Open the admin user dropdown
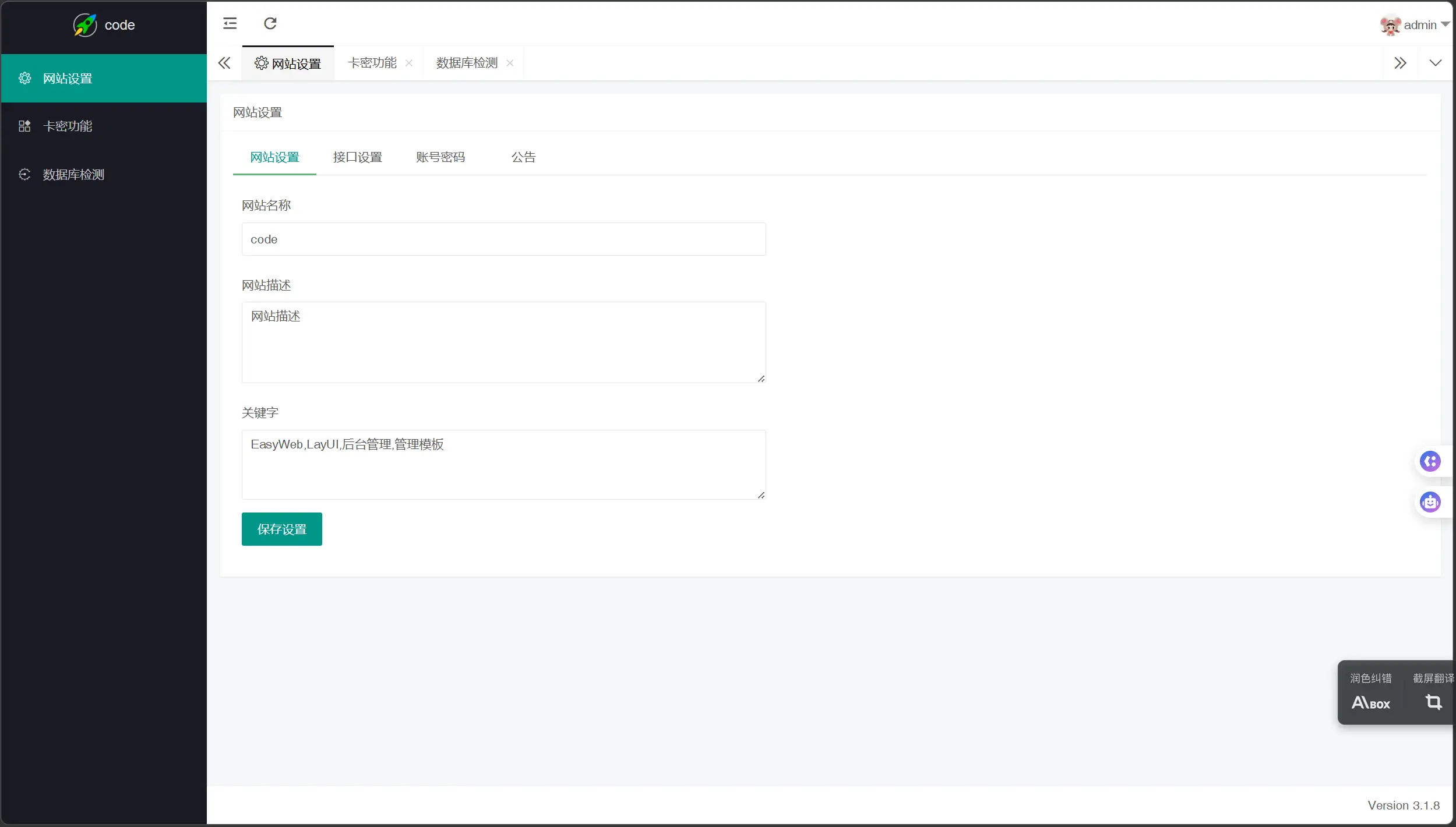The image size is (1456, 827). 1417,24
